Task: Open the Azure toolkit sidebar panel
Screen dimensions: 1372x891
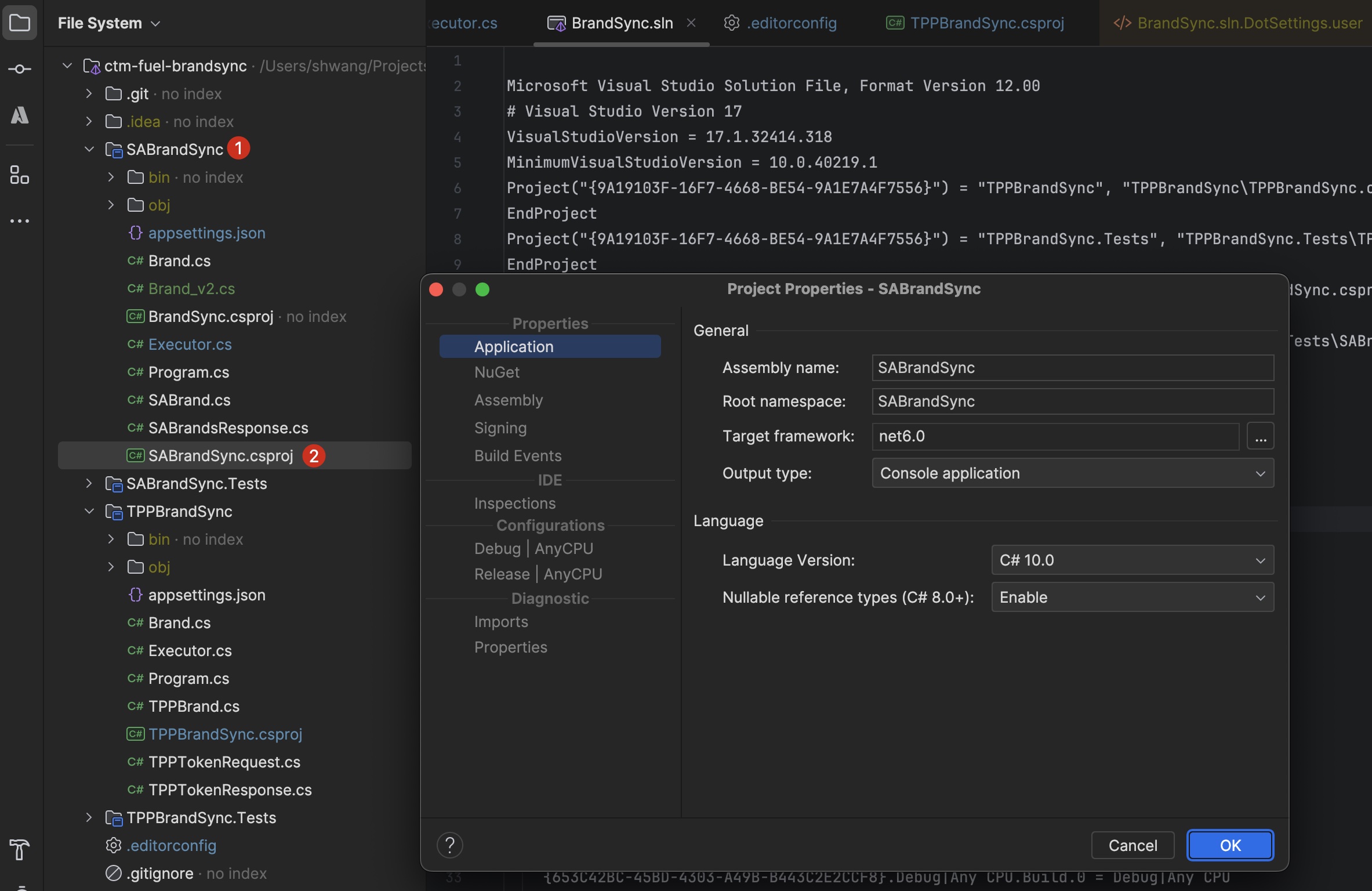Action: pos(20,115)
